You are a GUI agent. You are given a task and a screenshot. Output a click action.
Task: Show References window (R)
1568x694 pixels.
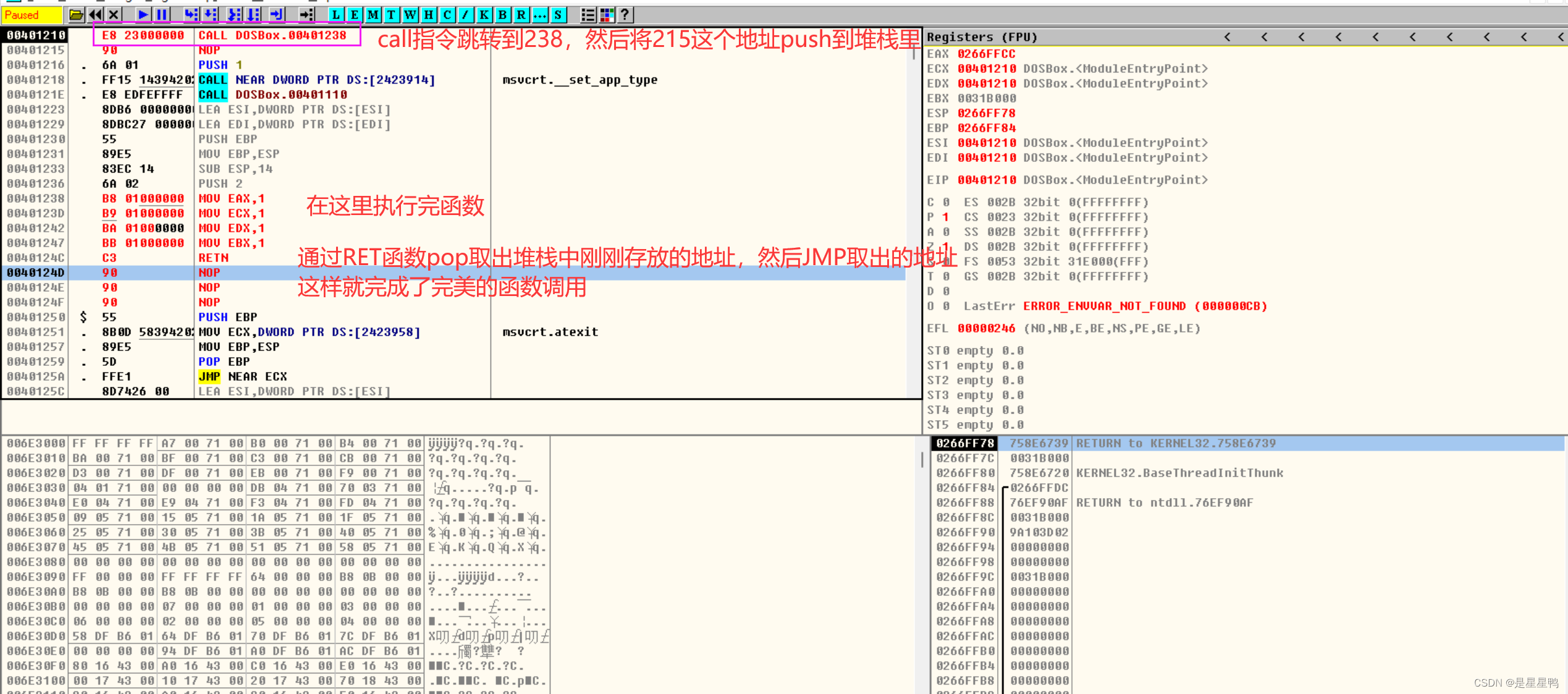(x=521, y=14)
